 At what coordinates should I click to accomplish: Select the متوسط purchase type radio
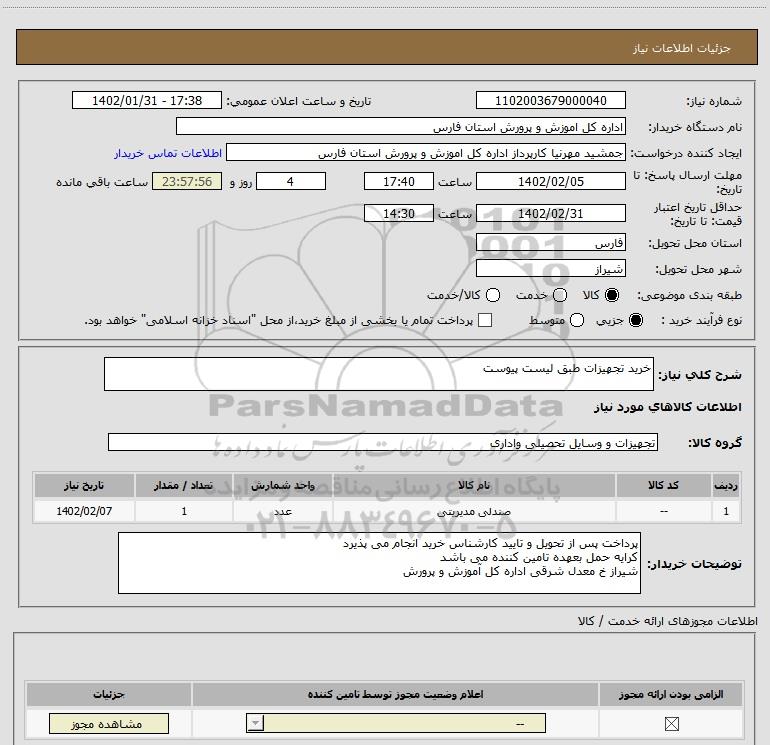click(x=577, y=320)
